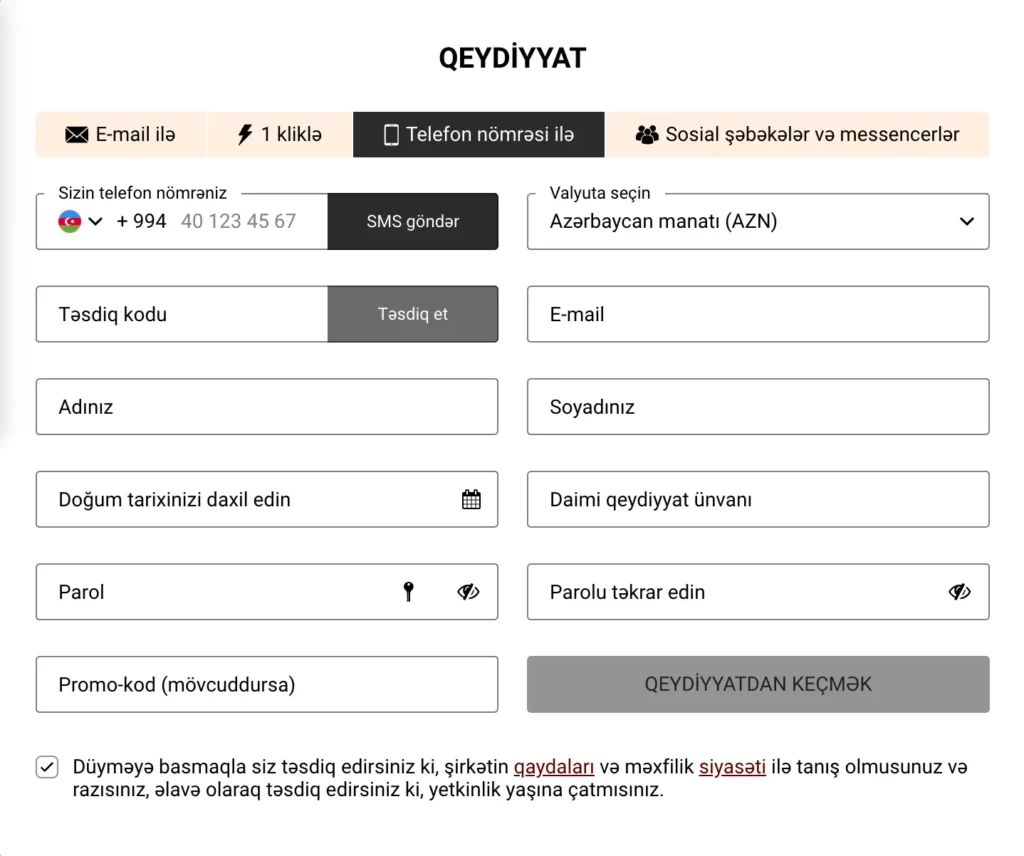Click the qaydaları link
Image resolution: width=1024 pixels, height=856 pixels.
pyautogui.click(x=554, y=767)
